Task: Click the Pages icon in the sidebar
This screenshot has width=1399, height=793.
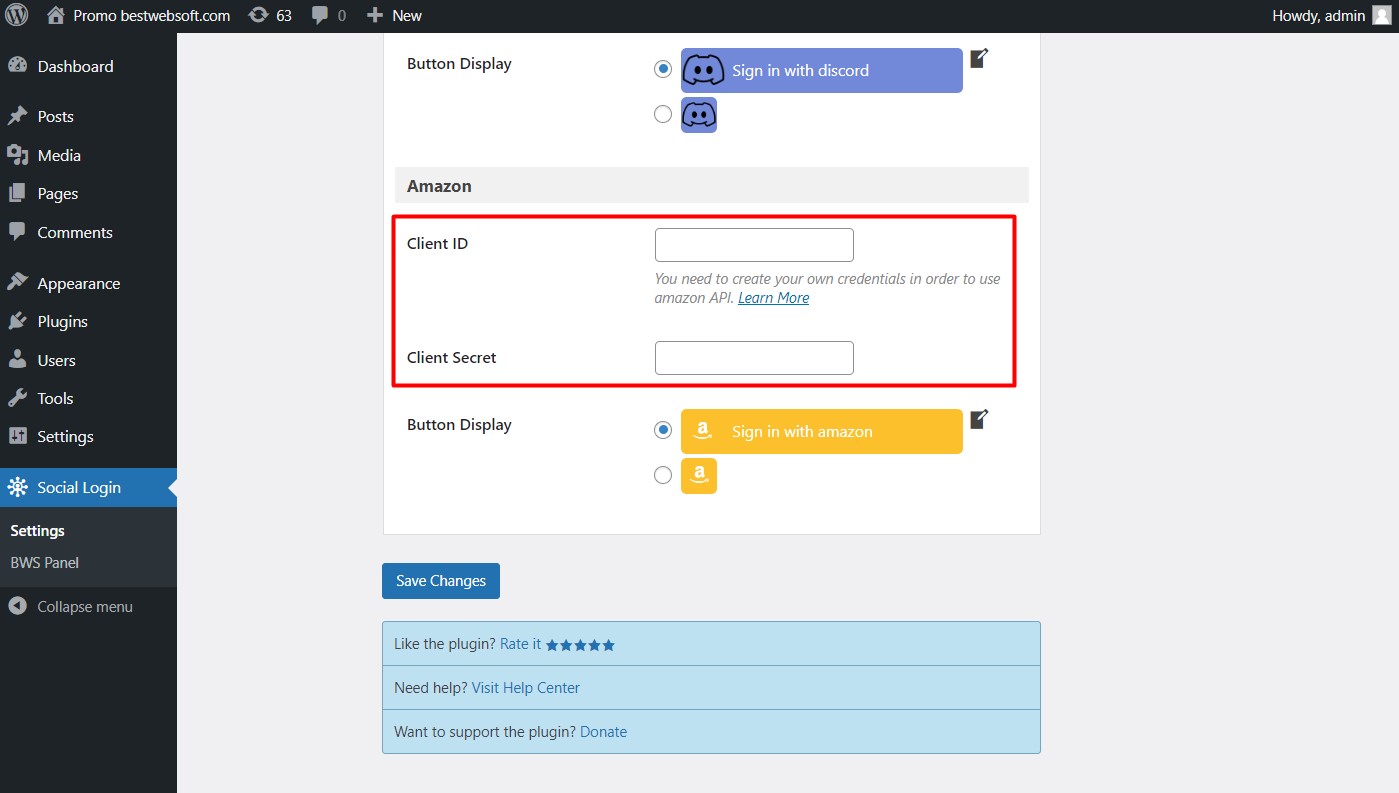Action: pos(17,193)
